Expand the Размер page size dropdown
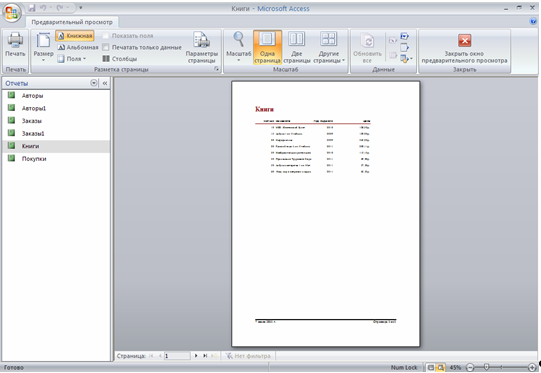The image size is (541, 373). pyautogui.click(x=43, y=47)
